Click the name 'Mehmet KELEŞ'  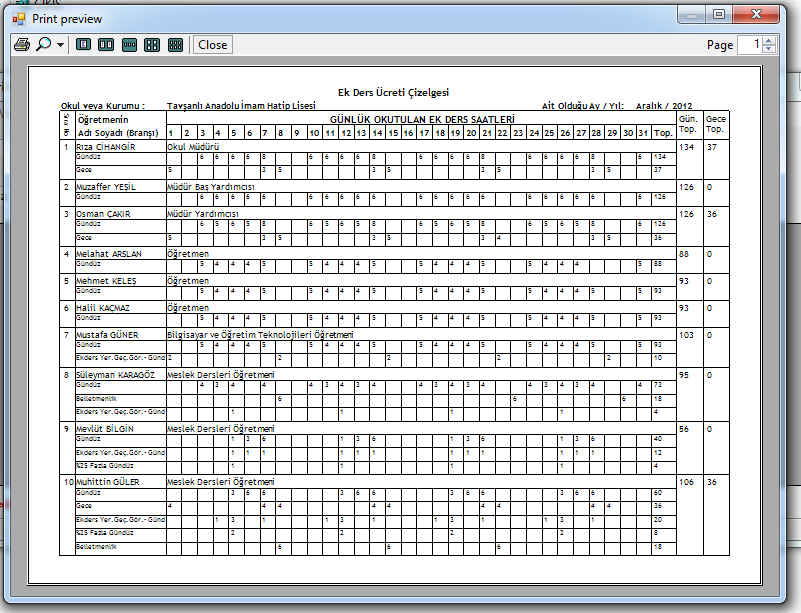(106, 281)
